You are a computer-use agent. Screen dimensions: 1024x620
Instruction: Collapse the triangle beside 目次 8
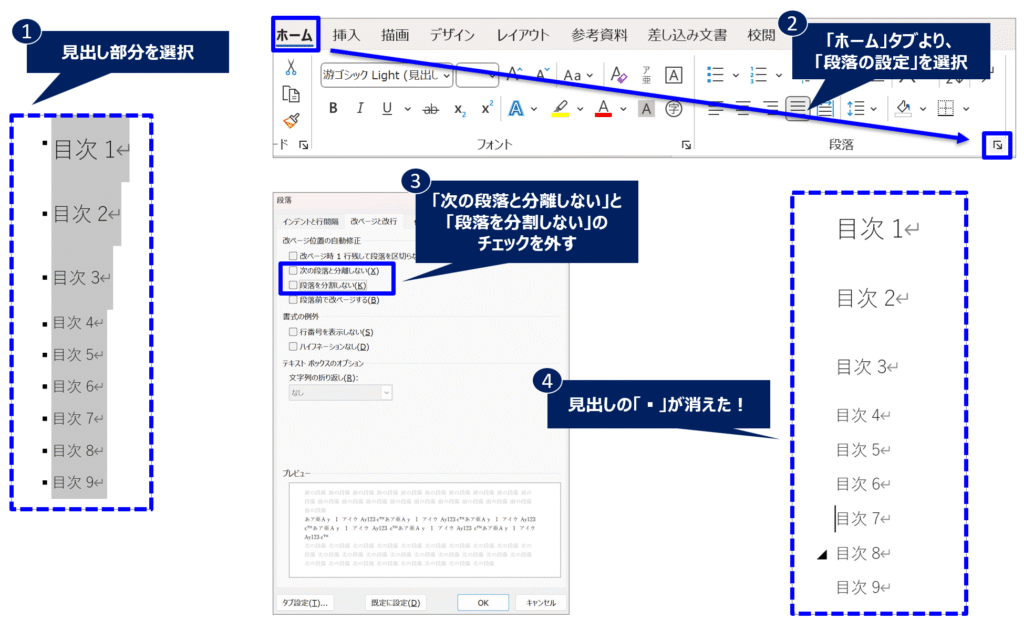(x=823, y=555)
